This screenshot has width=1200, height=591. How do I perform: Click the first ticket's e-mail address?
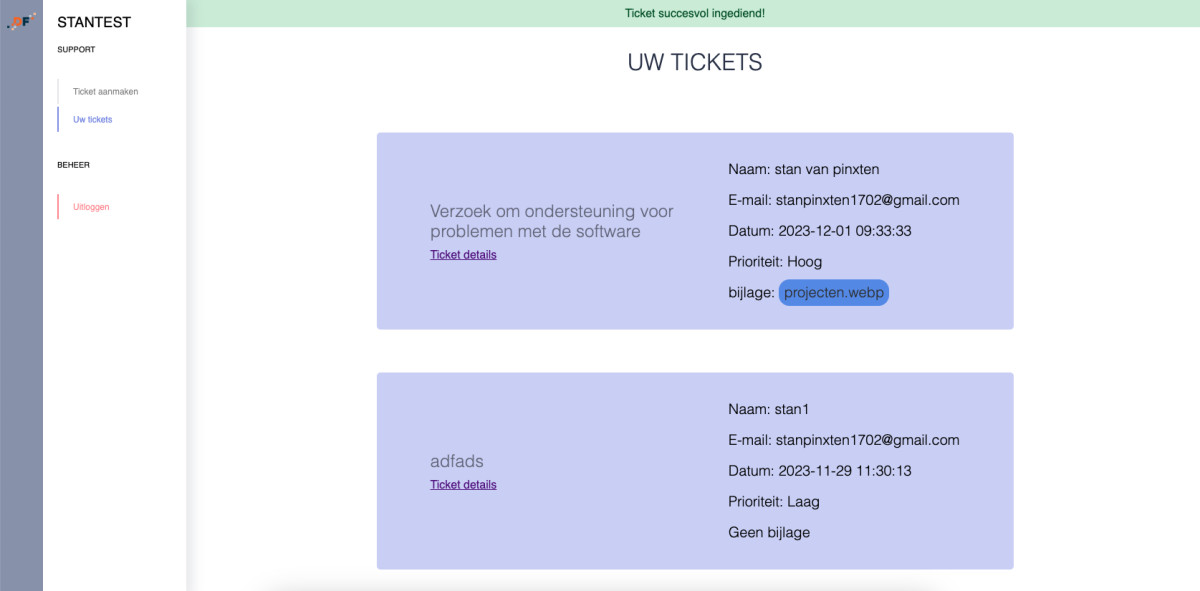(868, 200)
